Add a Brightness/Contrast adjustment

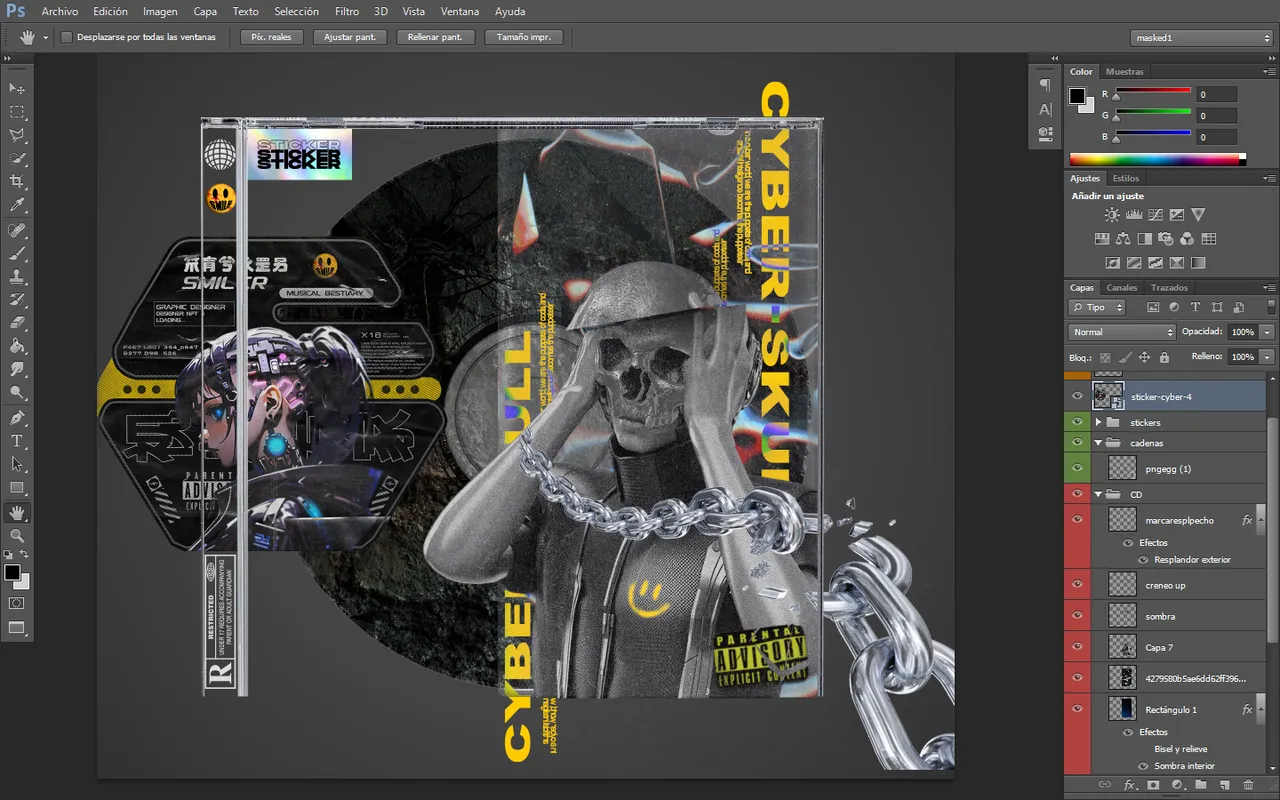(1113, 214)
